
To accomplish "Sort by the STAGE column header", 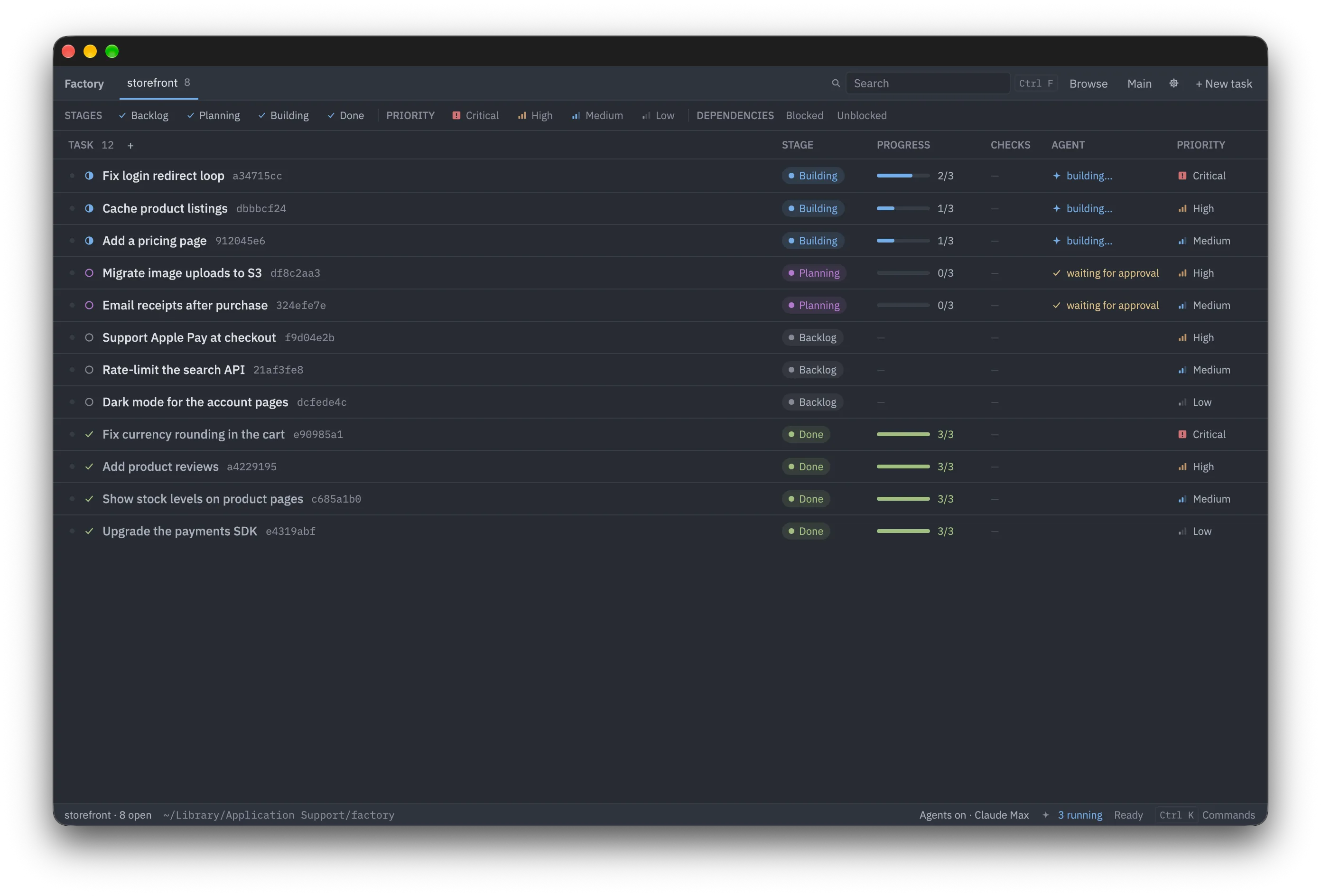I will (x=798, y=145).
